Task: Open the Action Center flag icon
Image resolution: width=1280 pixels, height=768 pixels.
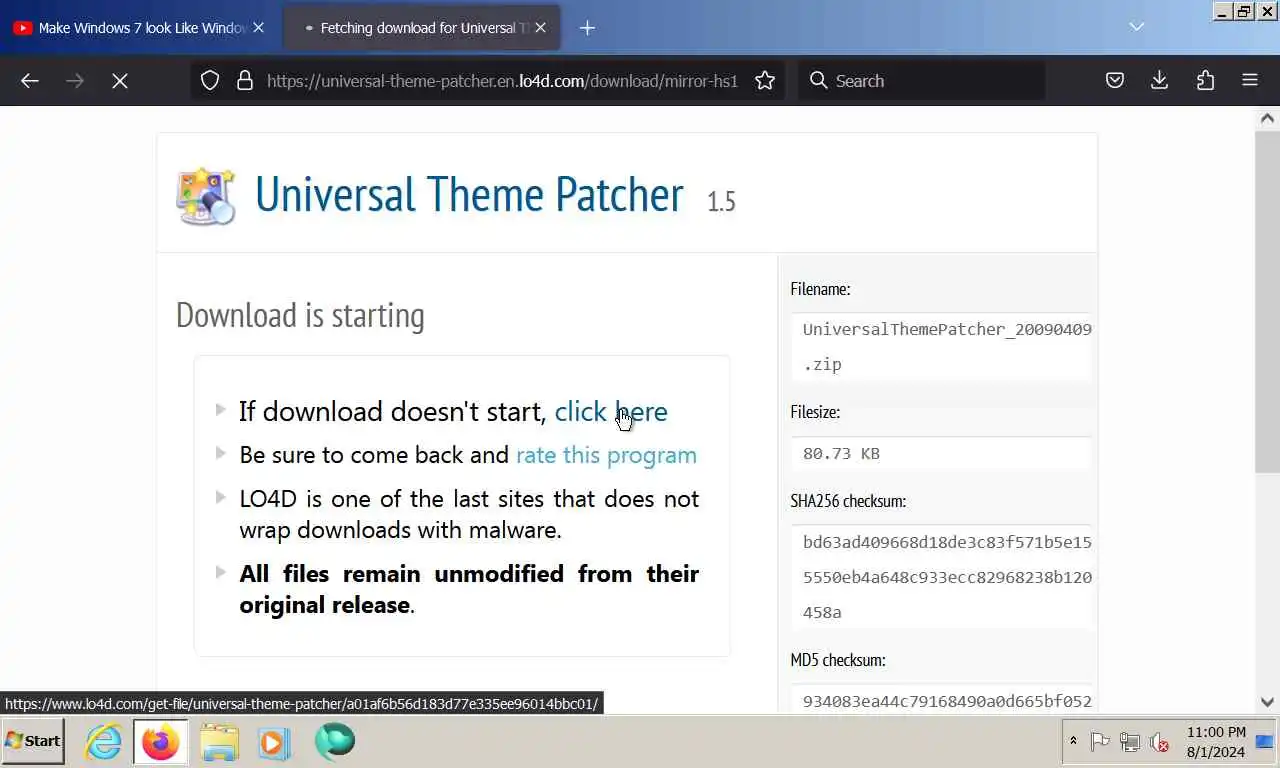Action: point(1100,742)
